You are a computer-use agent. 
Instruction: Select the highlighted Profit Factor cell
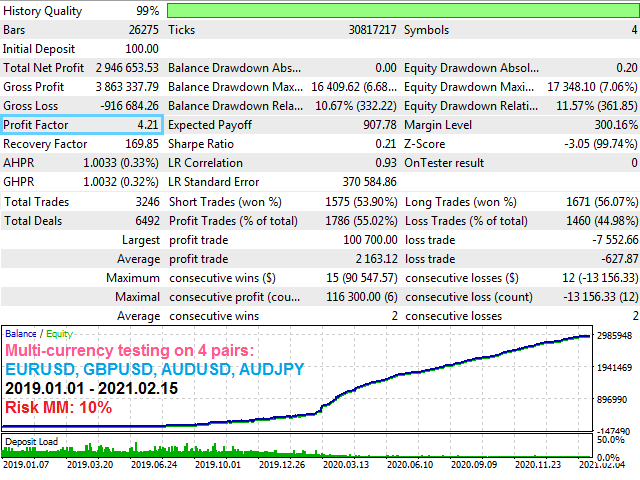tap(82, 124)
